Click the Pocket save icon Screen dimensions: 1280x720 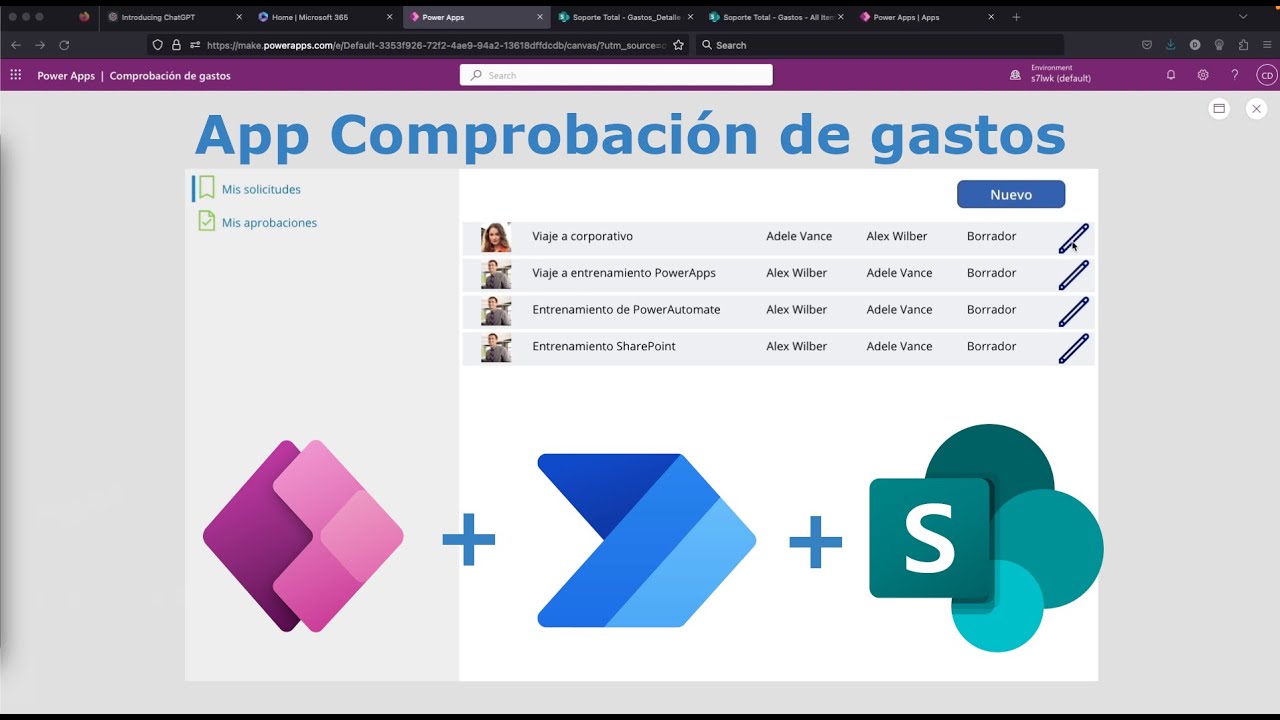pyautogui.click(x=1147, y=45)
